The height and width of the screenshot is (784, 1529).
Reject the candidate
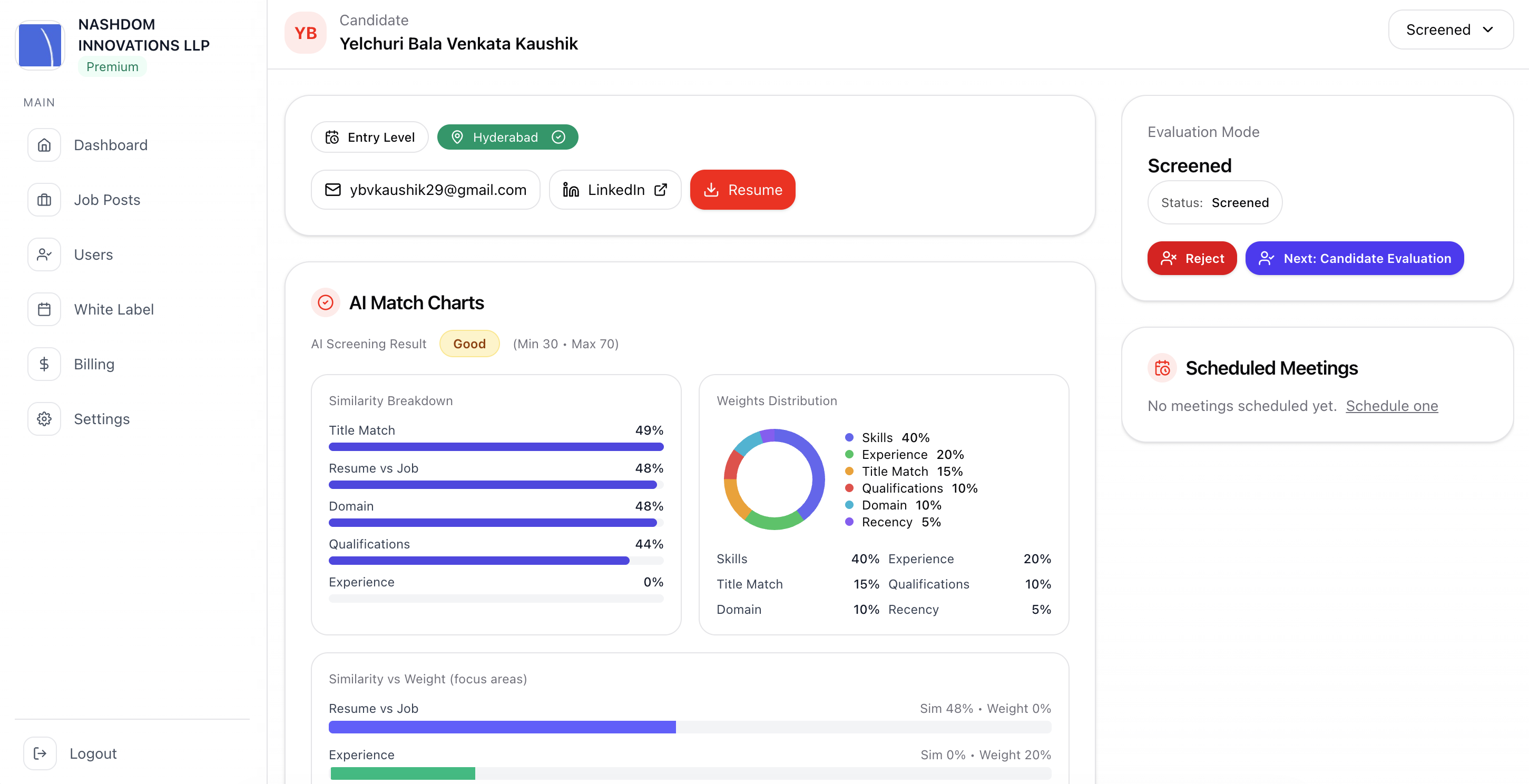(1191, 258)
